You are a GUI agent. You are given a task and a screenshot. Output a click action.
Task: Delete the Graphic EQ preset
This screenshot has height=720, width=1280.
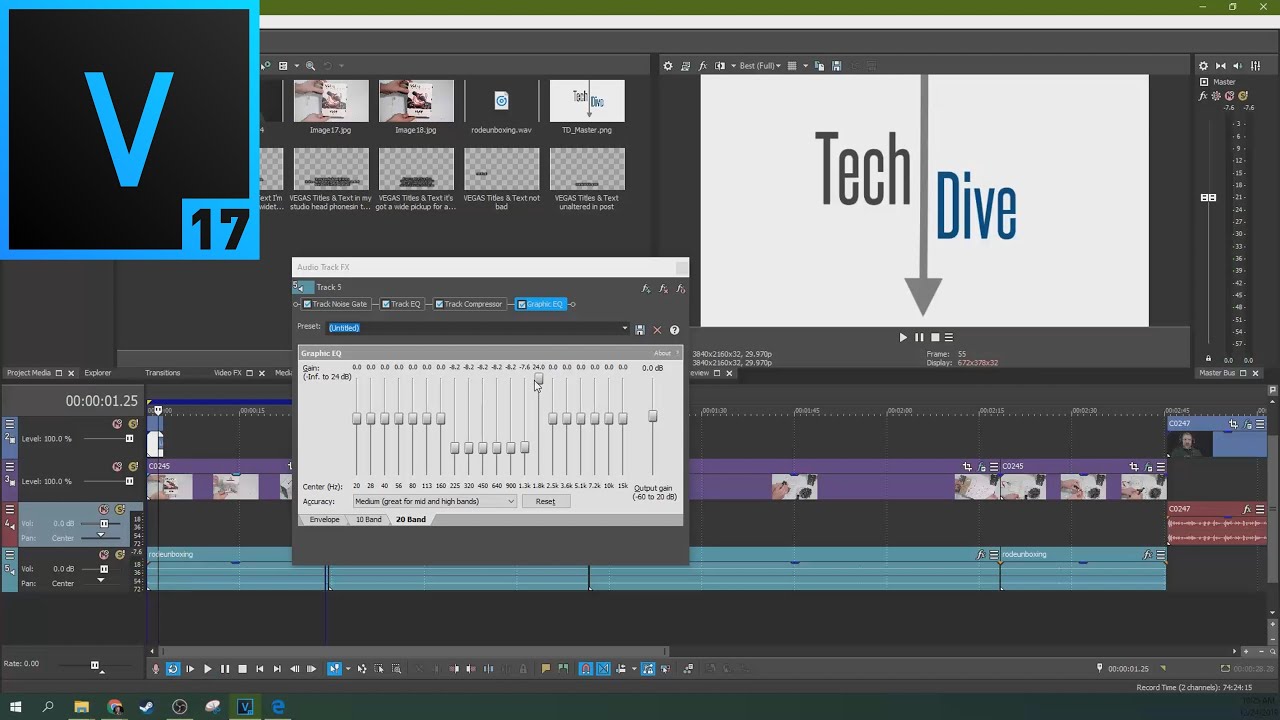click(657, 329)
